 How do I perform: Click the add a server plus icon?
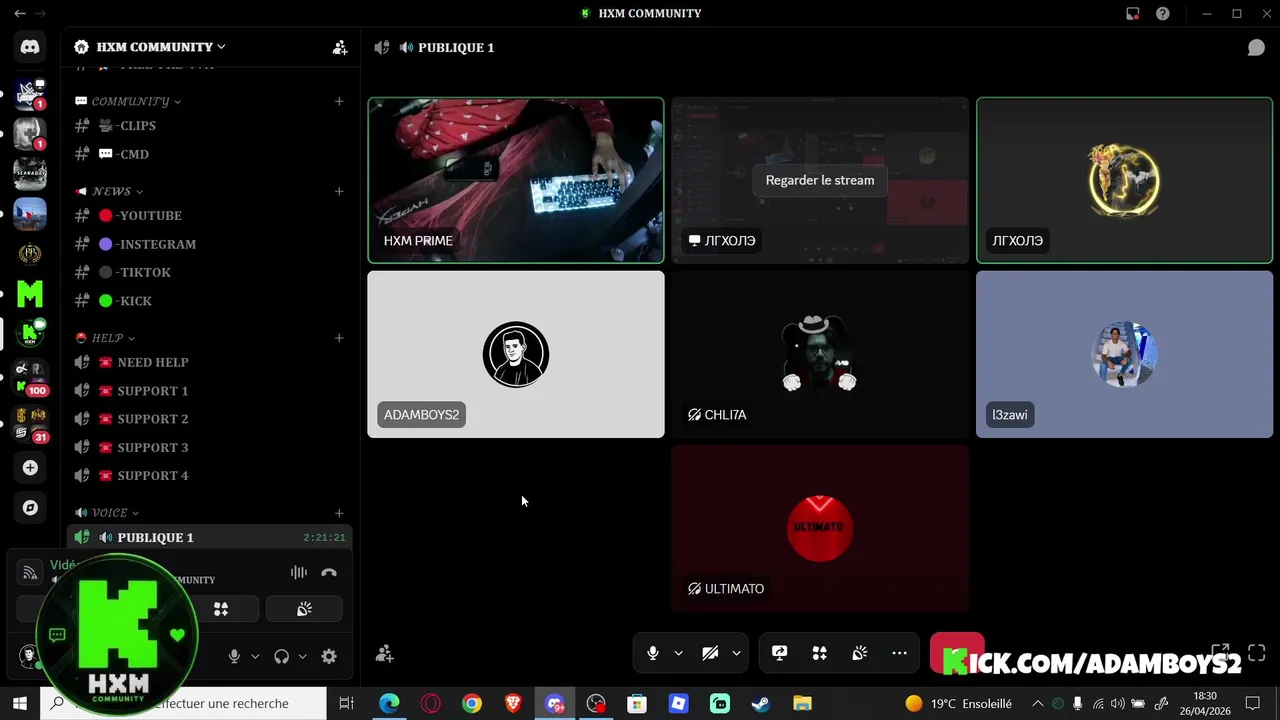30,468
